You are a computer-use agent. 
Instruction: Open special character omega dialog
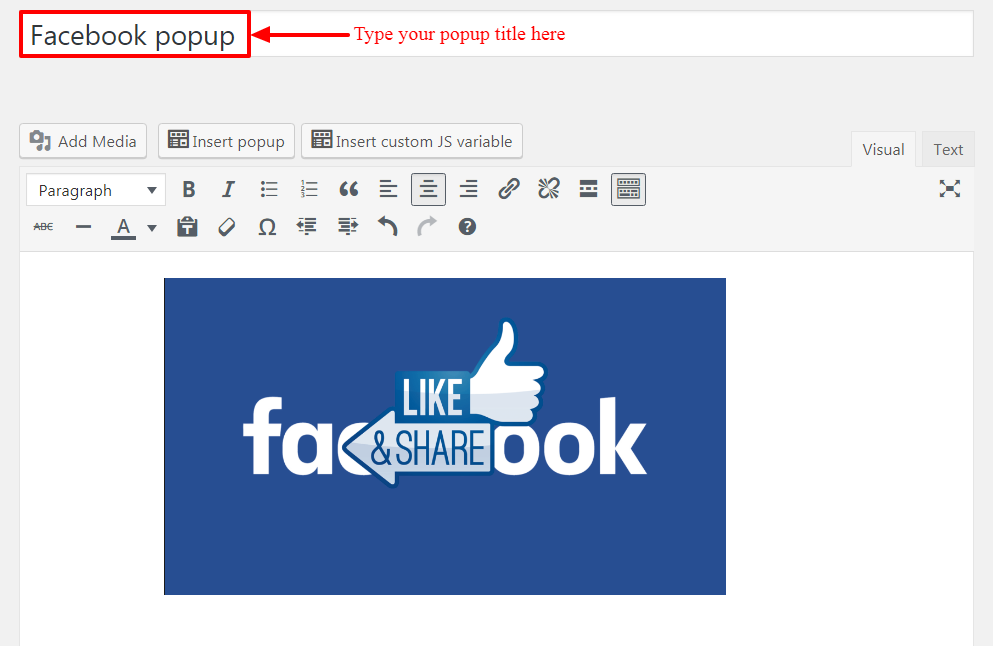point(267,227)
